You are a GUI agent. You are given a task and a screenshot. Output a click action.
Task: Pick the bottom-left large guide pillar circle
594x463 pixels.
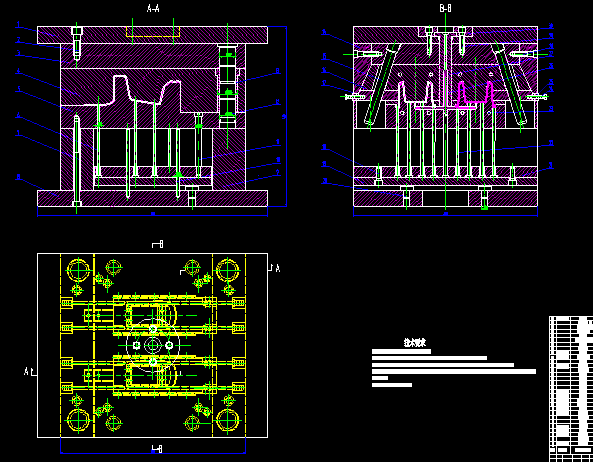pyautogui.click(x=78, y=420)
